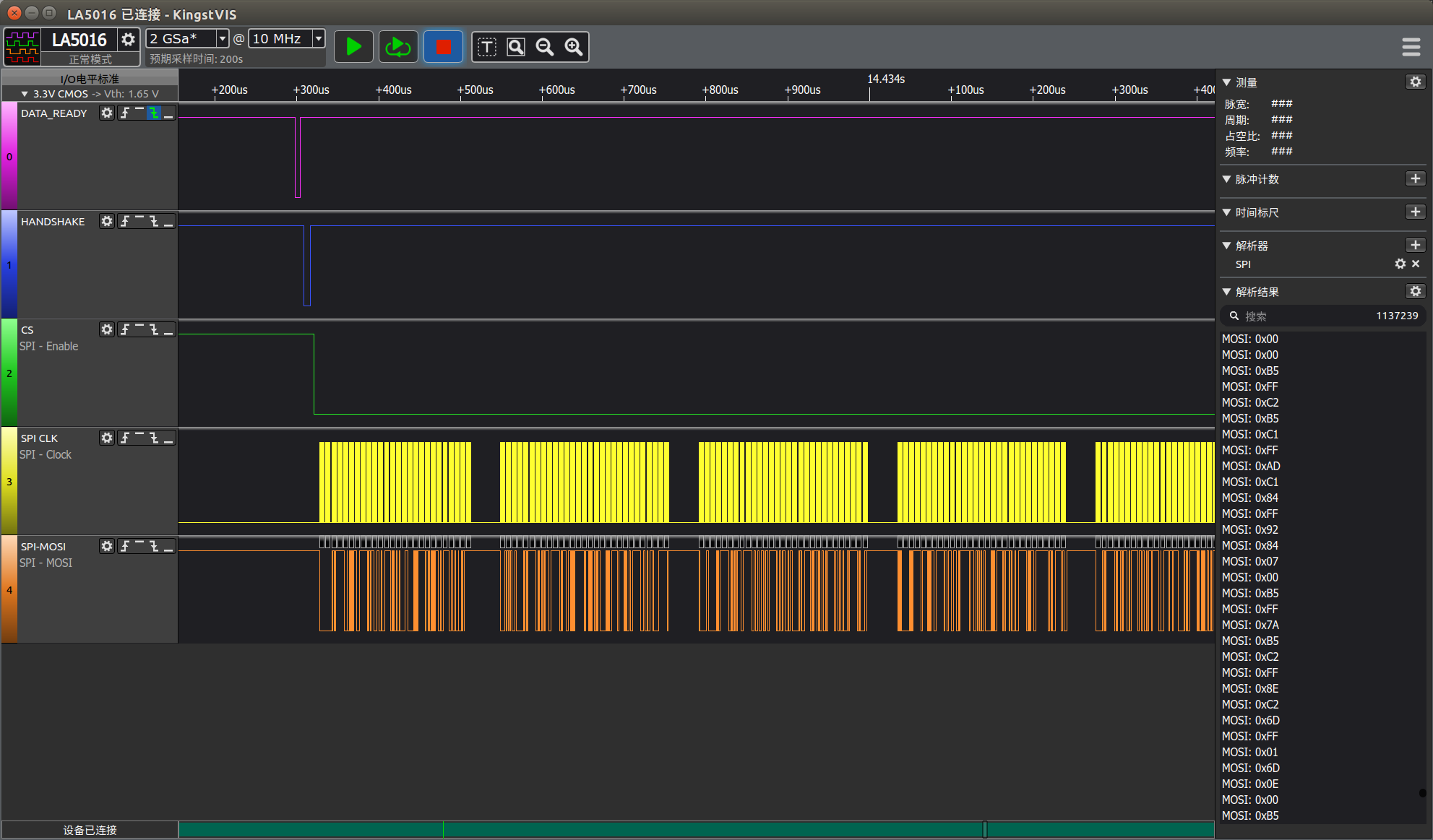
Task: Zoom in the waveform view
Action: [574, 47]
